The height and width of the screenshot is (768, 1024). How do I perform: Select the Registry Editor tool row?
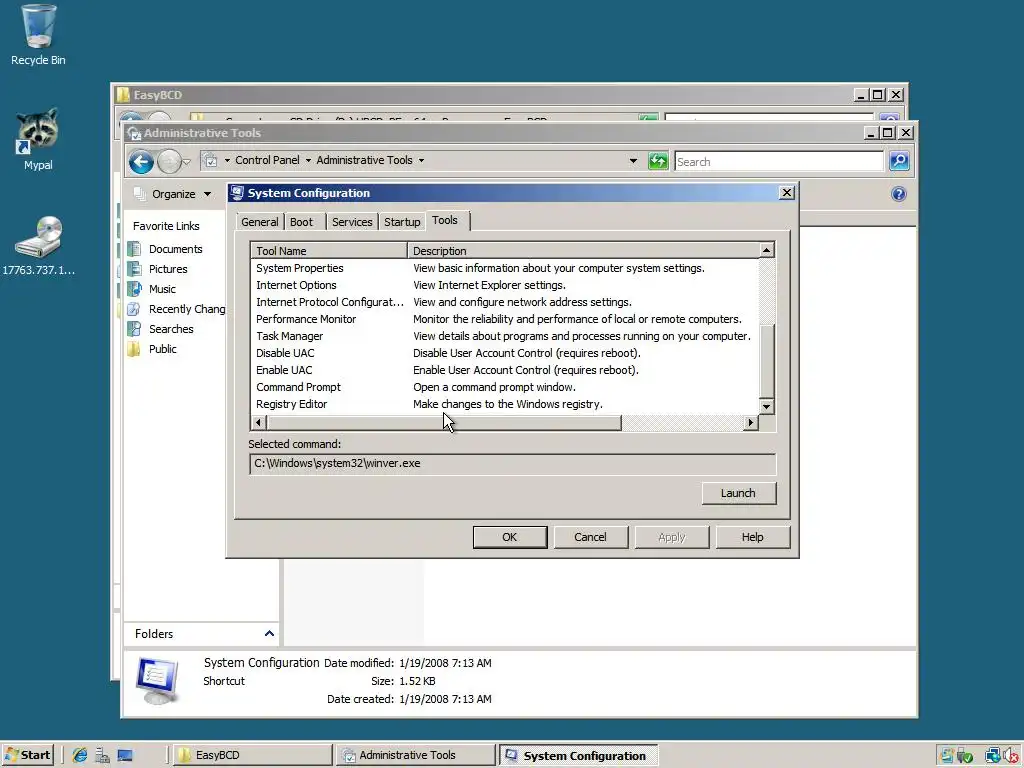pos(504,404)
